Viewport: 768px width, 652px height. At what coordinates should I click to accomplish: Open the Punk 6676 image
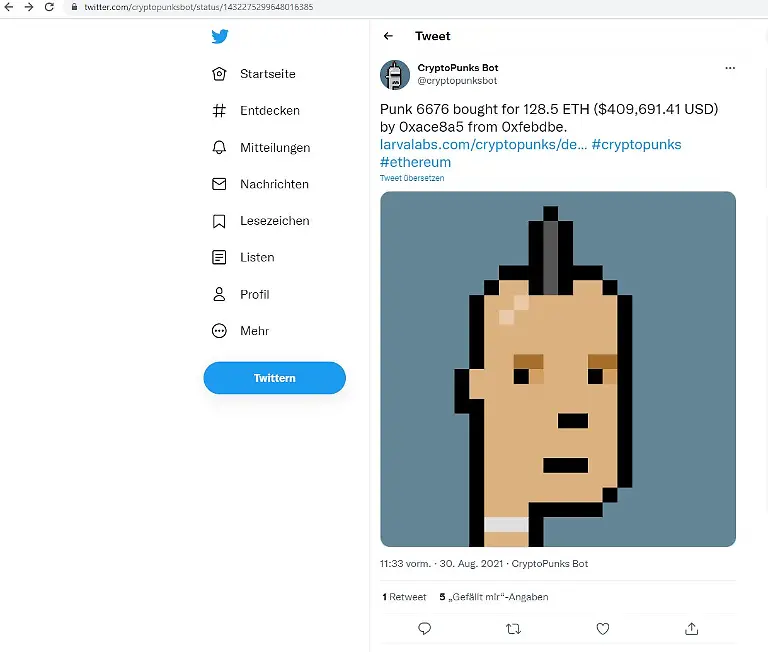[x=557, y=369]
